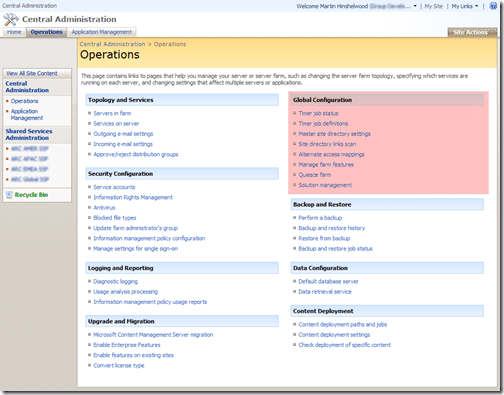This screenshot has height=395, width=504.
Task: Open Diagnostic logging
Action: (115, 282)
